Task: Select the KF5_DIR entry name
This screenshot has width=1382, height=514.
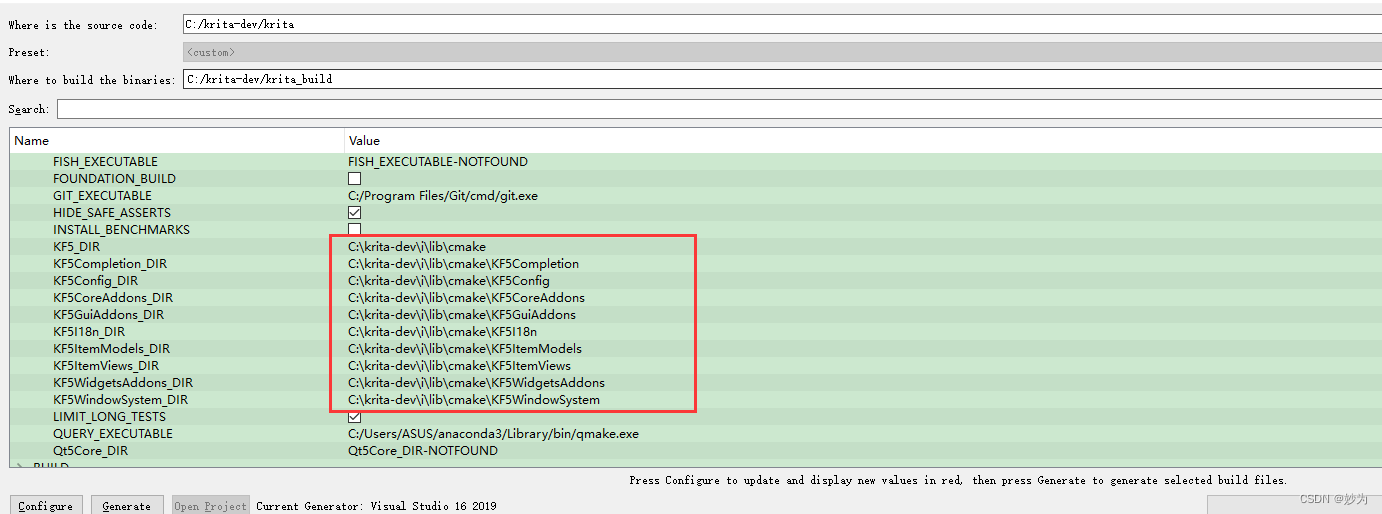Action: 76,247
